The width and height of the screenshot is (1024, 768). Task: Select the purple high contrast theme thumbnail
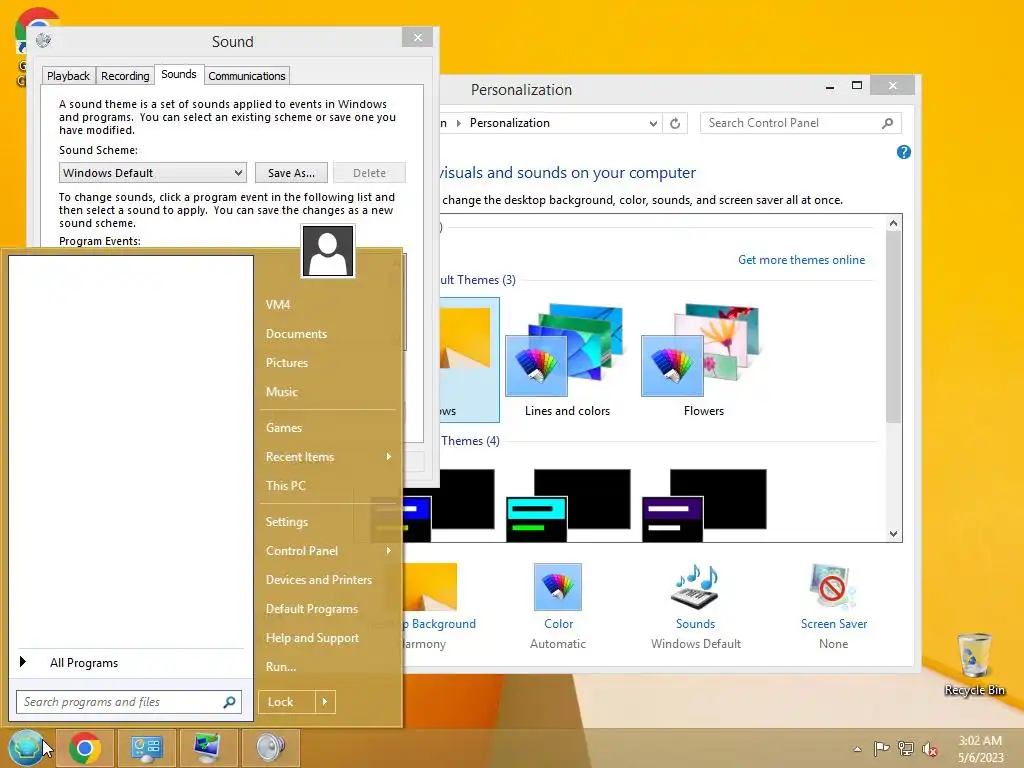click(x=704, y=505)
